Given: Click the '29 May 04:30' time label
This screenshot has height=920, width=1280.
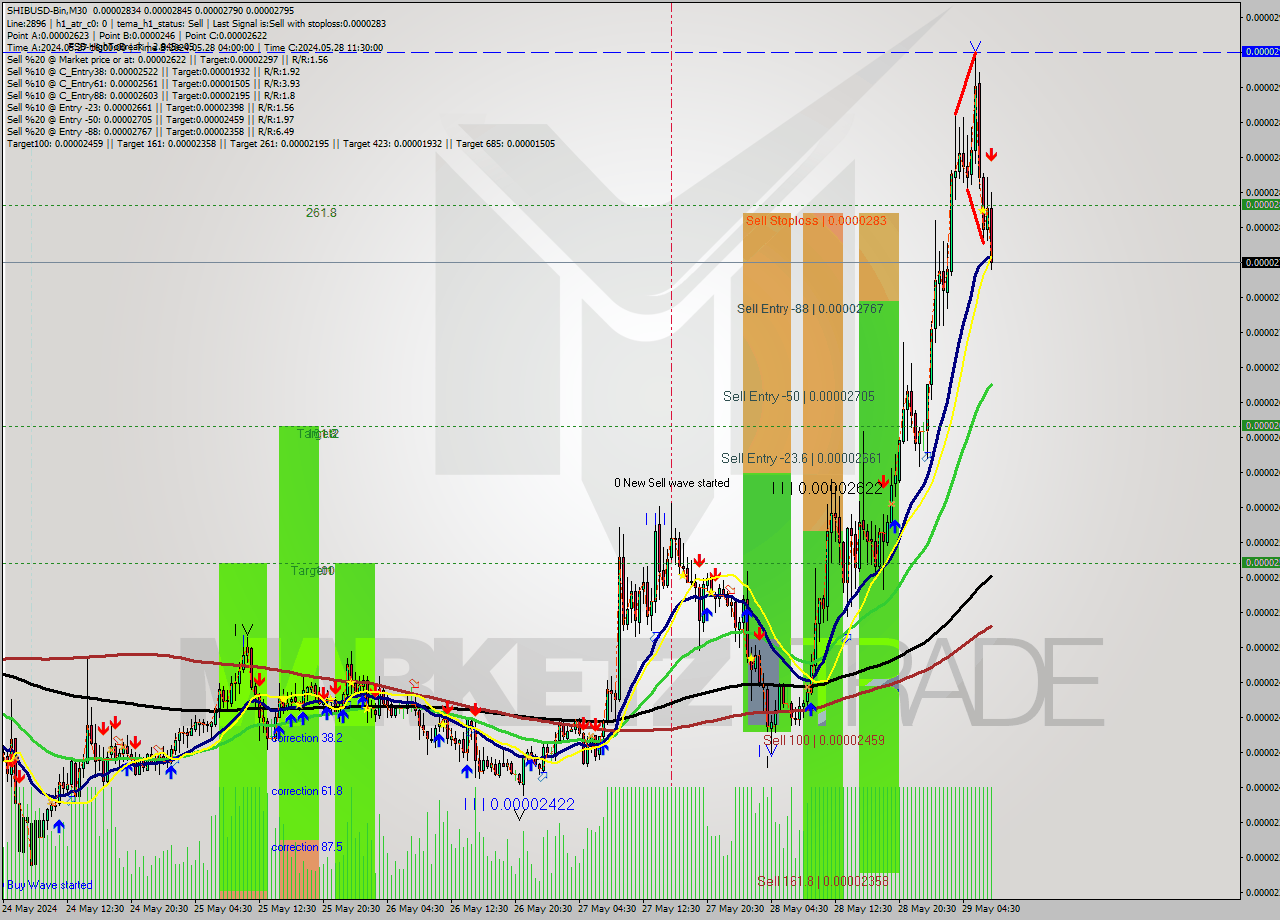Looking at the screenshot, I should click(x=991, y=909).
